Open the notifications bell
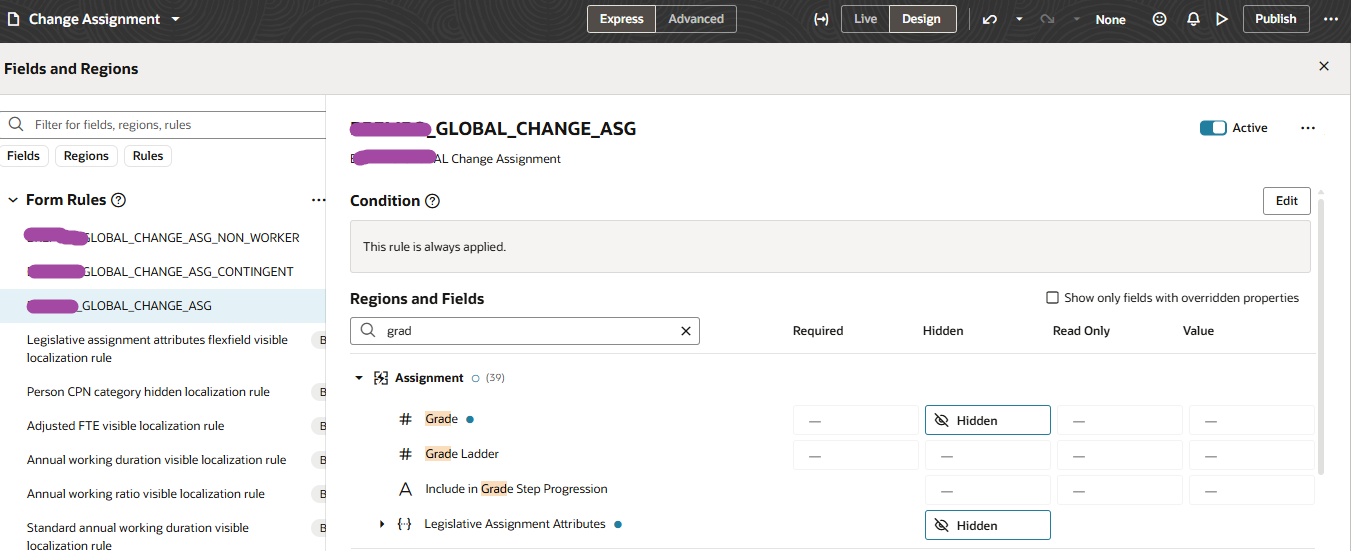This screenshot has width=1351, height=551. 1193,19
